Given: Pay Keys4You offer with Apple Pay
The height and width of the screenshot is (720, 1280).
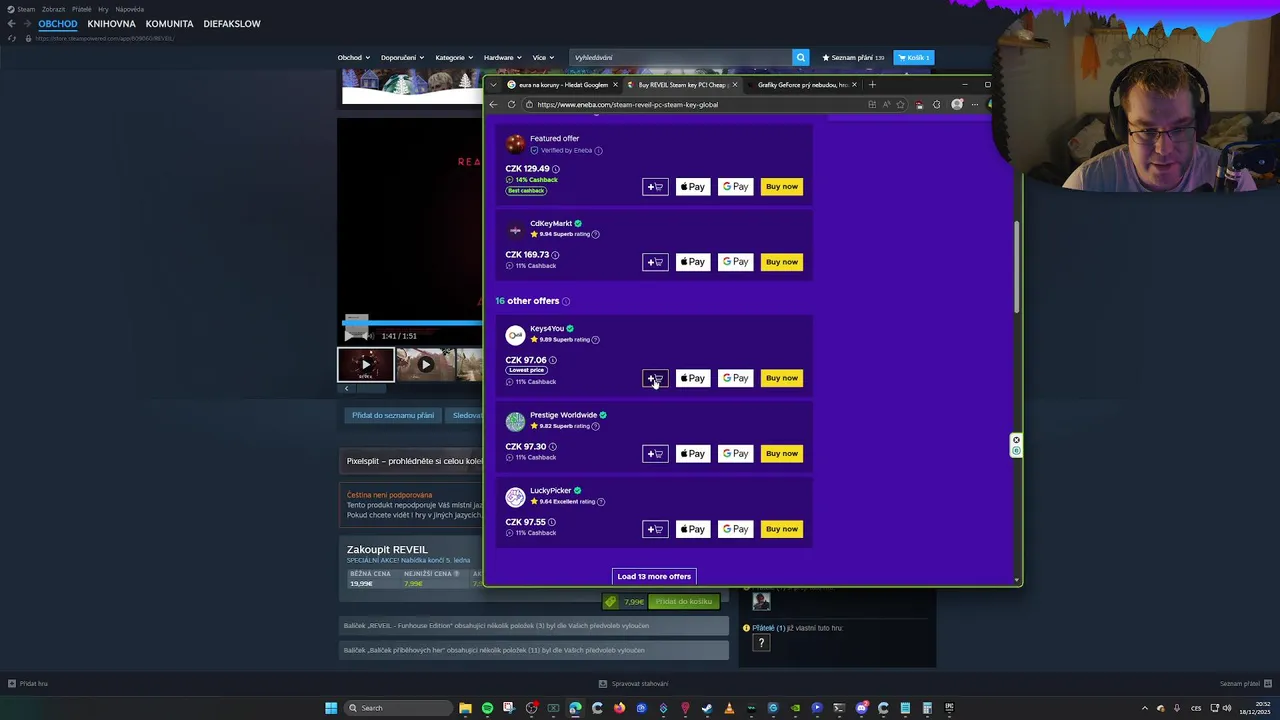Looking at the screenshot, I should point(693,378).
